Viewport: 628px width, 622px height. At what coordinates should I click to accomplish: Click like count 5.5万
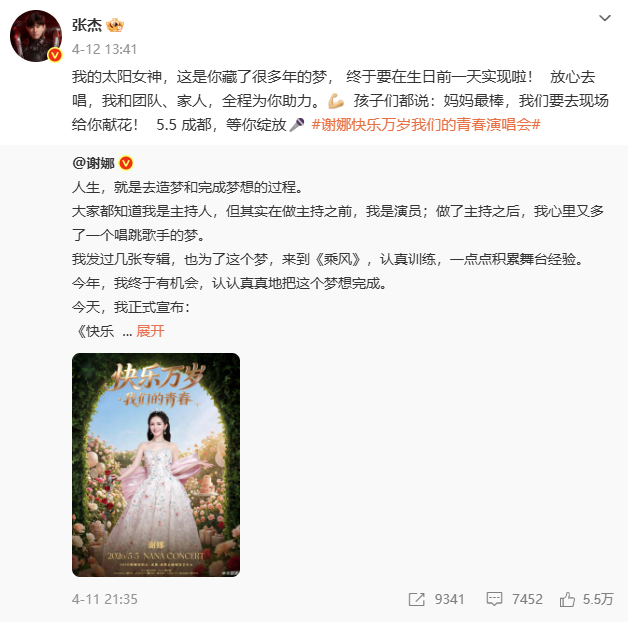(x=598, y=599)
